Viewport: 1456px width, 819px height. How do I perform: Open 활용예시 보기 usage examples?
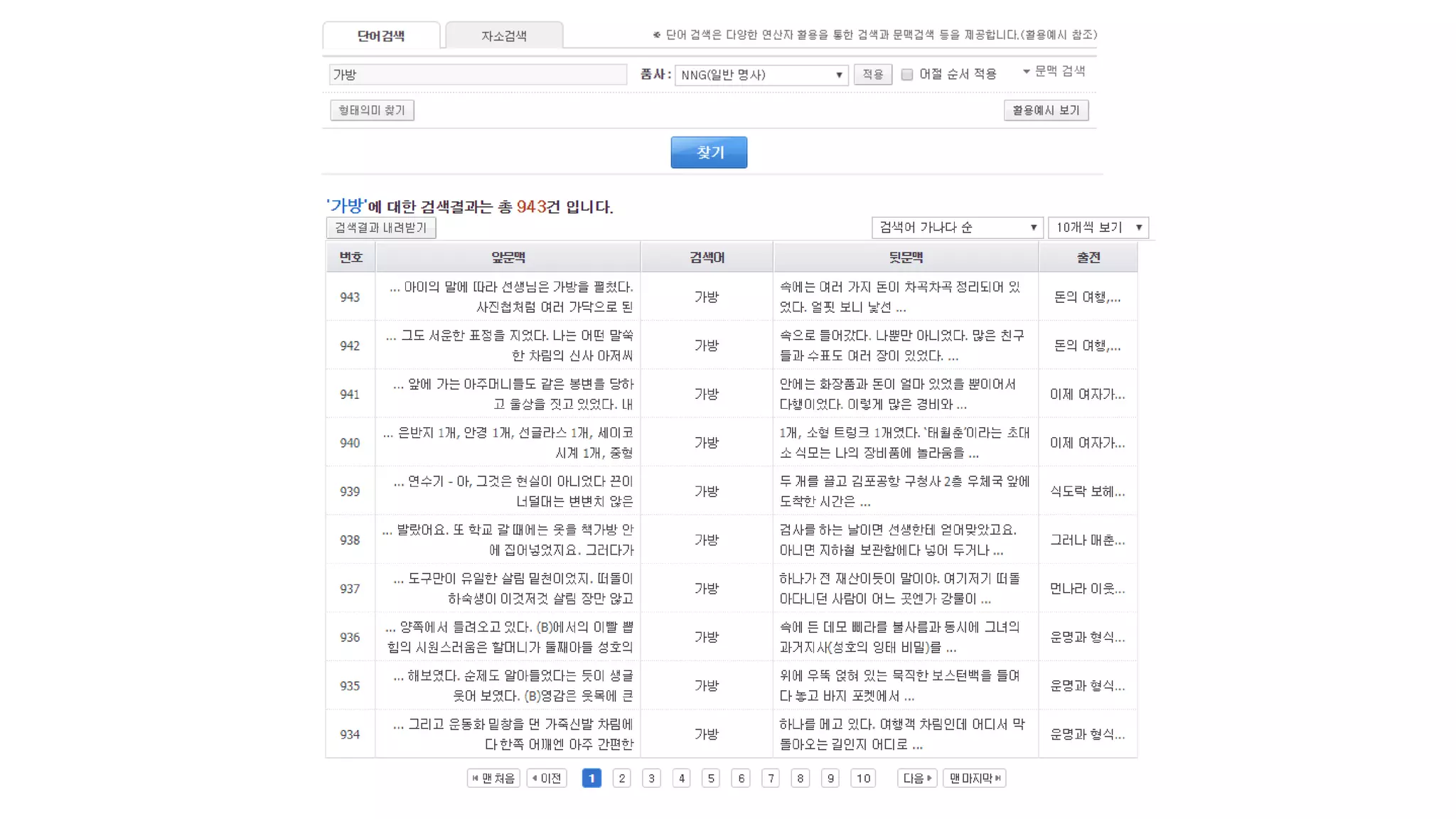tap(1046, 110)
